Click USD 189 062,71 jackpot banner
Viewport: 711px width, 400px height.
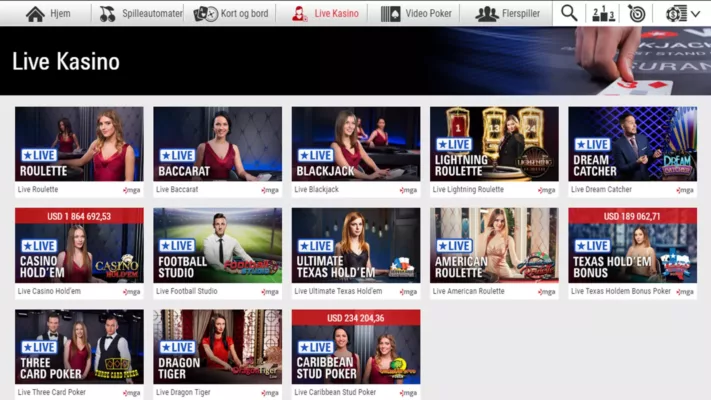[x=633, y=216]
